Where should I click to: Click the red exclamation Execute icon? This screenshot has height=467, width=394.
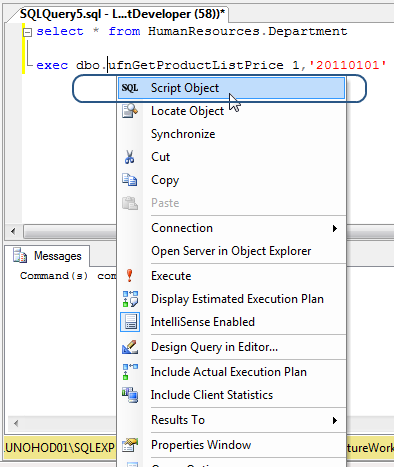click(130, 276)
